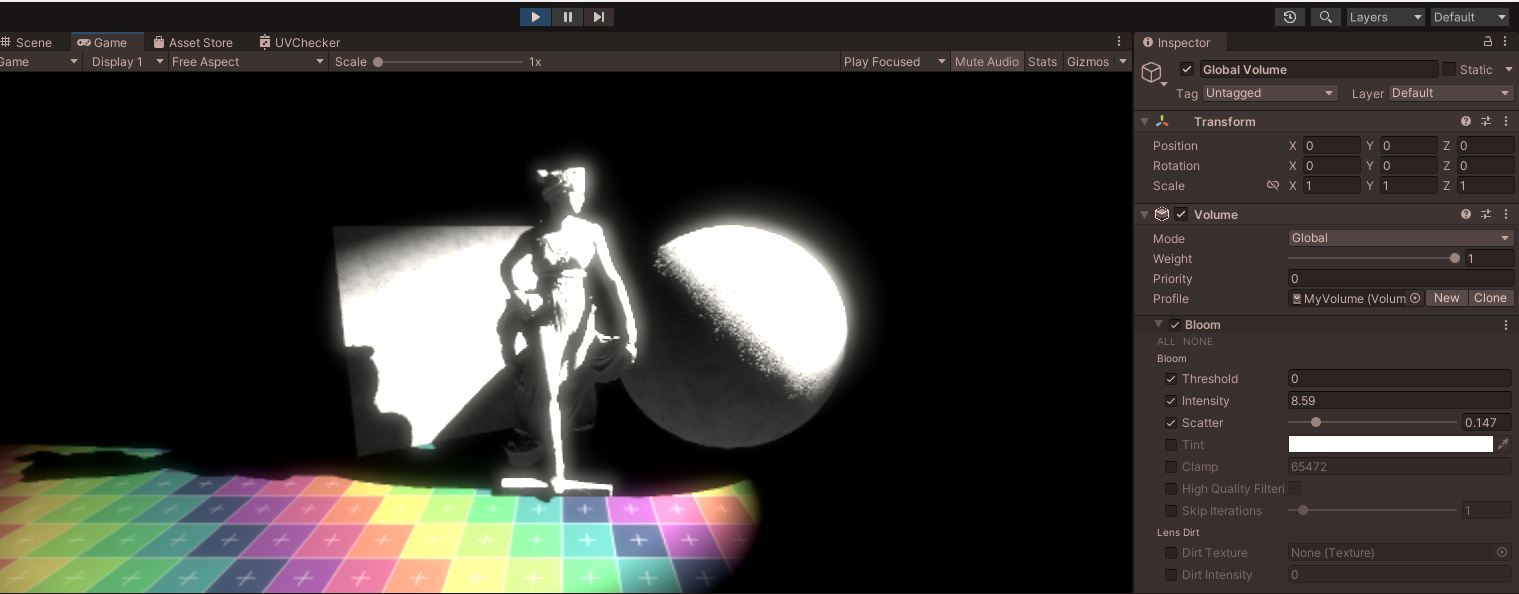Click the Mute Audio button
Viewport: 1519px width, 594px height.
point(986,61)
